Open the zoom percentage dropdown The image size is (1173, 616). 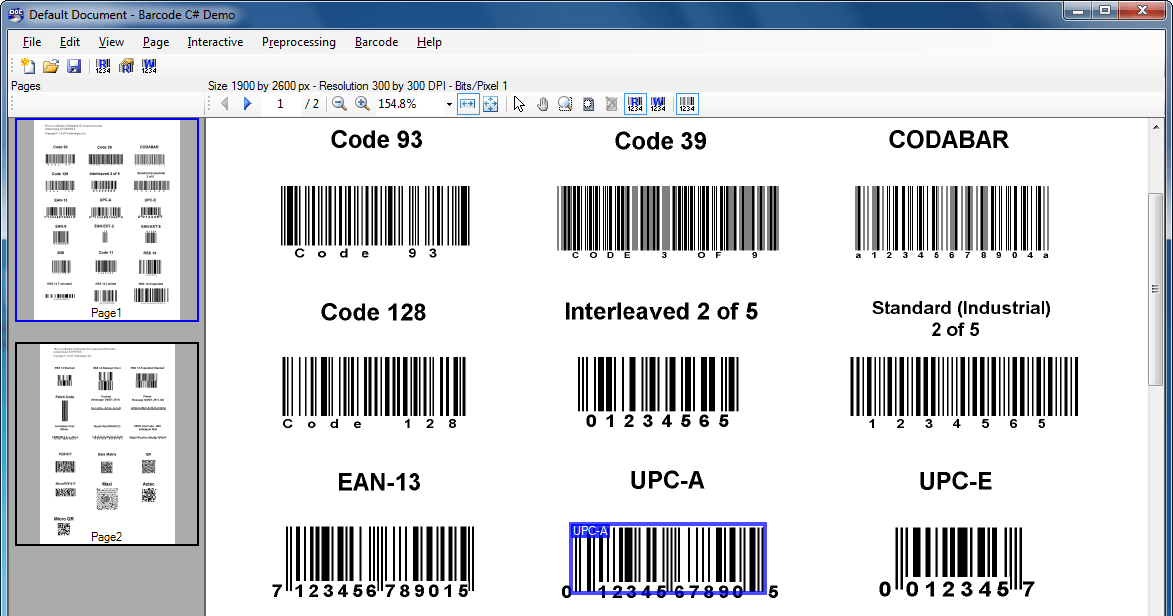point(449,103)
